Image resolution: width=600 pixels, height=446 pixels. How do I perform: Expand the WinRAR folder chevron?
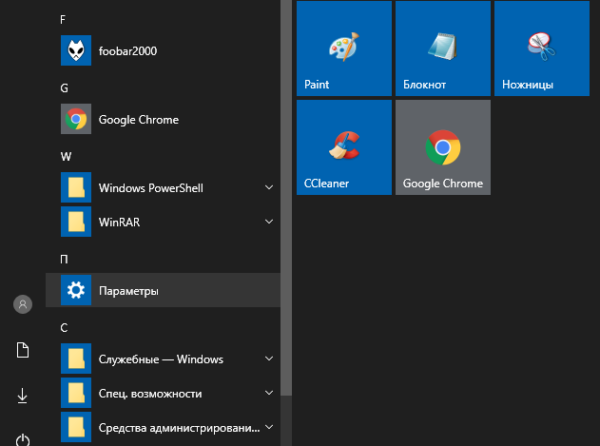point(269,221)
